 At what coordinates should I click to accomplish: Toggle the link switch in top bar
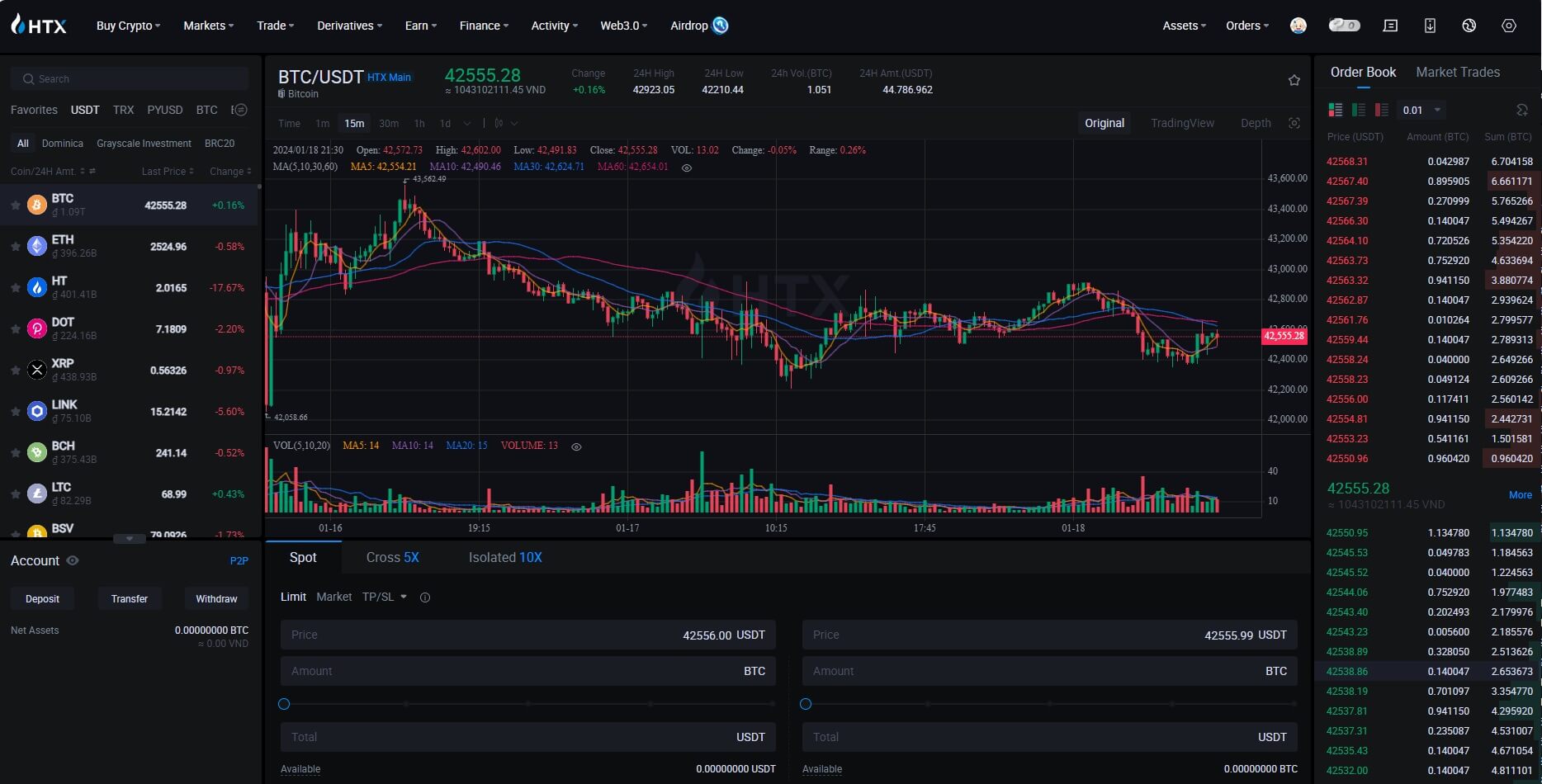1344,26
